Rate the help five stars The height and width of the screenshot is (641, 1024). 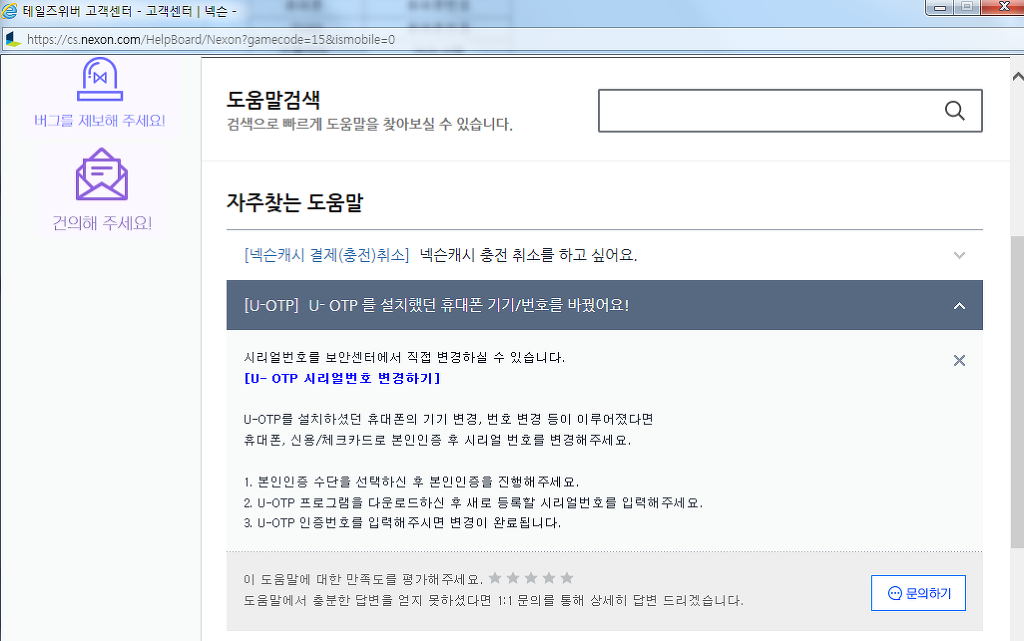567,578
